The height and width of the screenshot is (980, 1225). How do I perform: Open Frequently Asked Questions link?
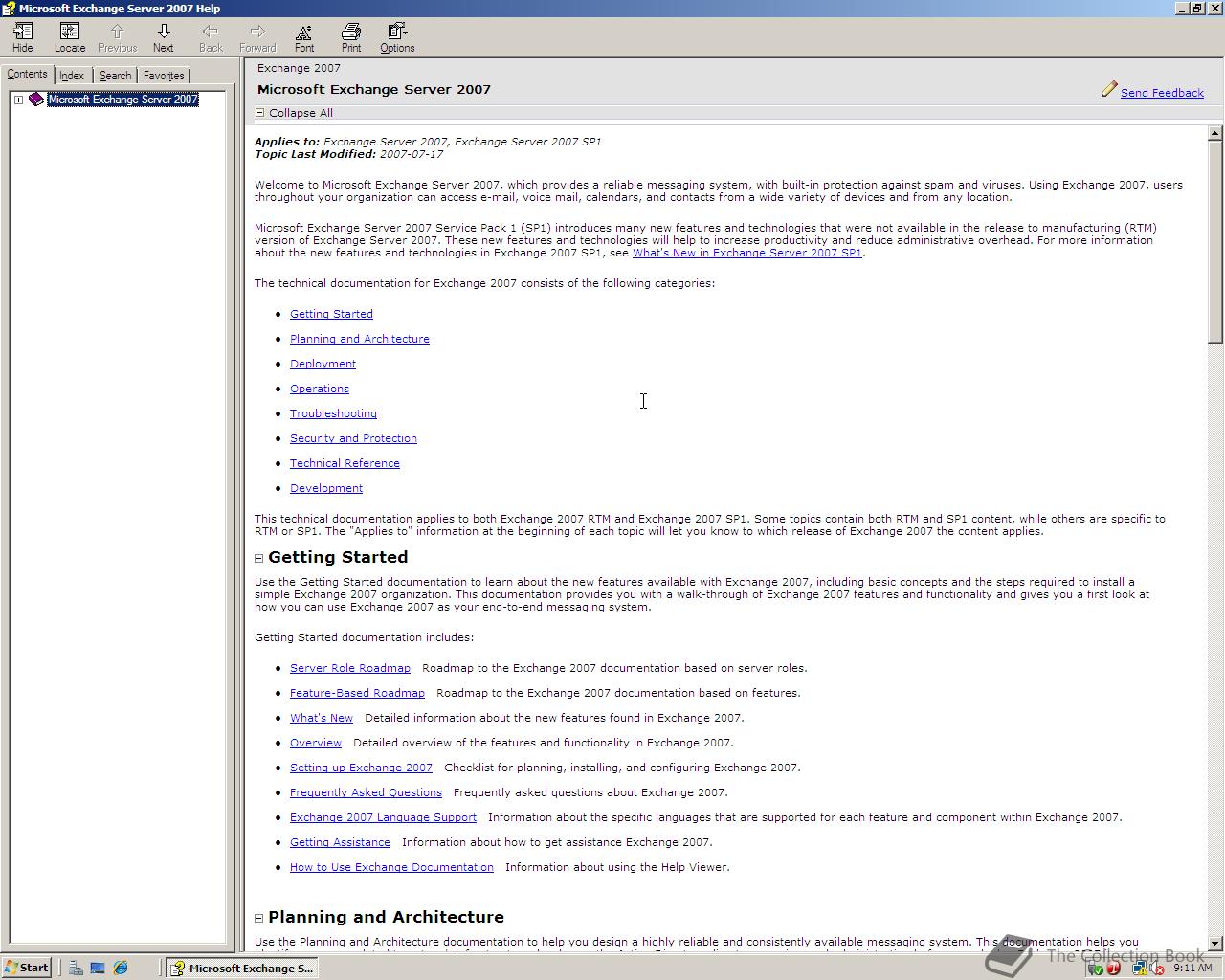click(366, 792)
